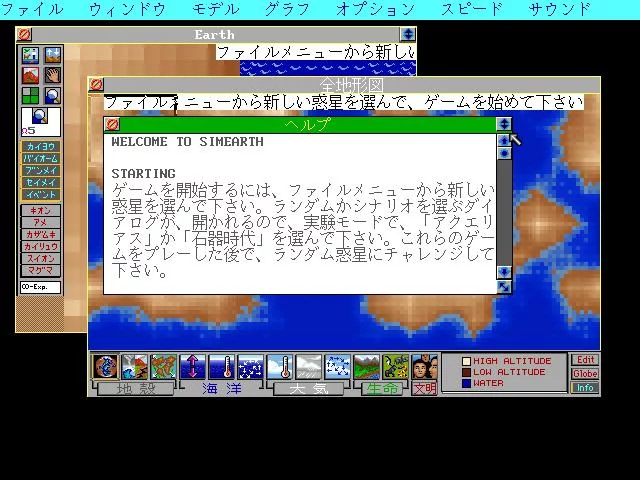Image resolution: width=640 pixels, height=480 pixels.
Task: Close the Earth edit window
Action: click(24, 34)
